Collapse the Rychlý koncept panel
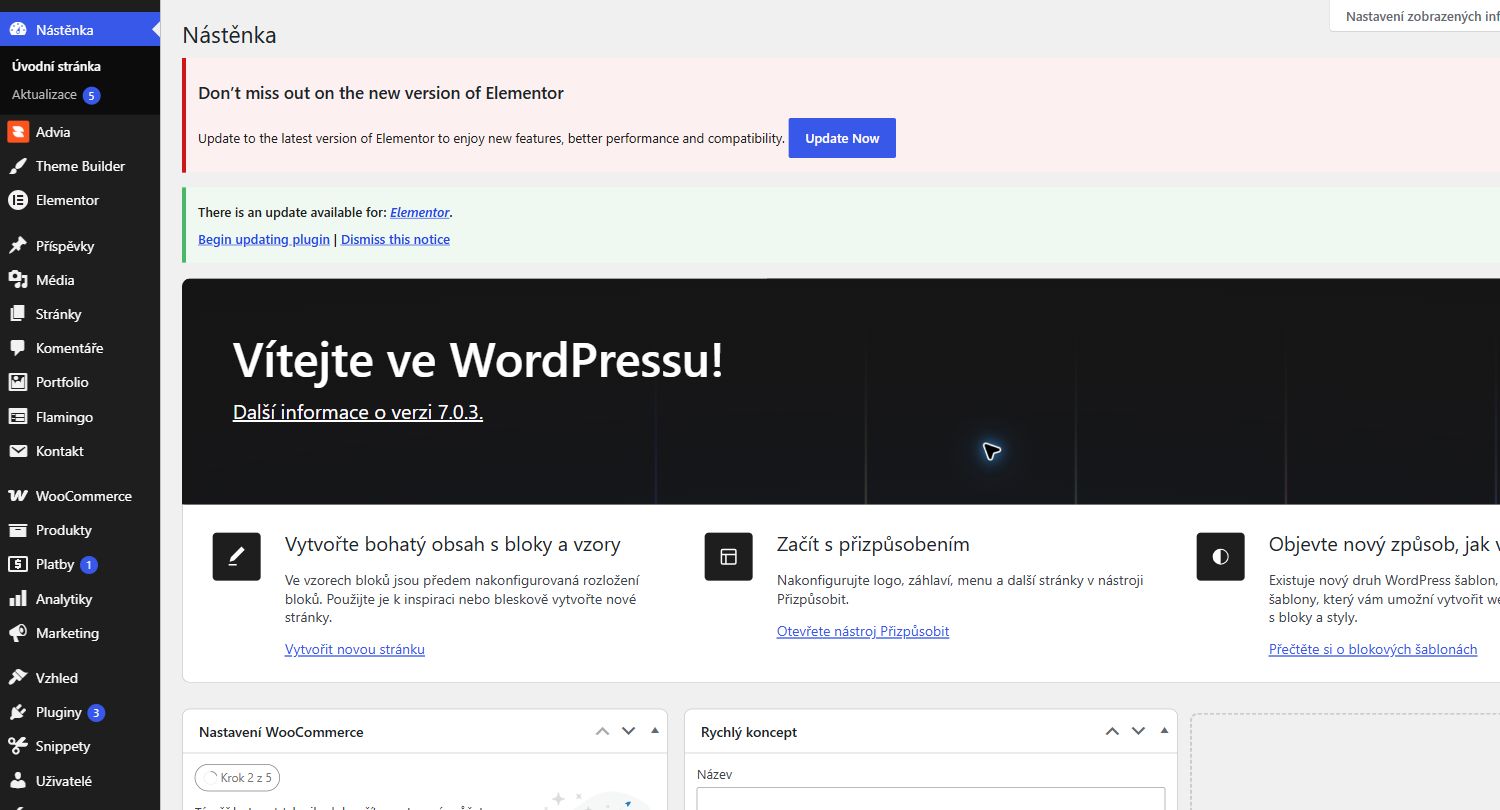The width and height of the screenshot is (1500, 810). 1164,731
